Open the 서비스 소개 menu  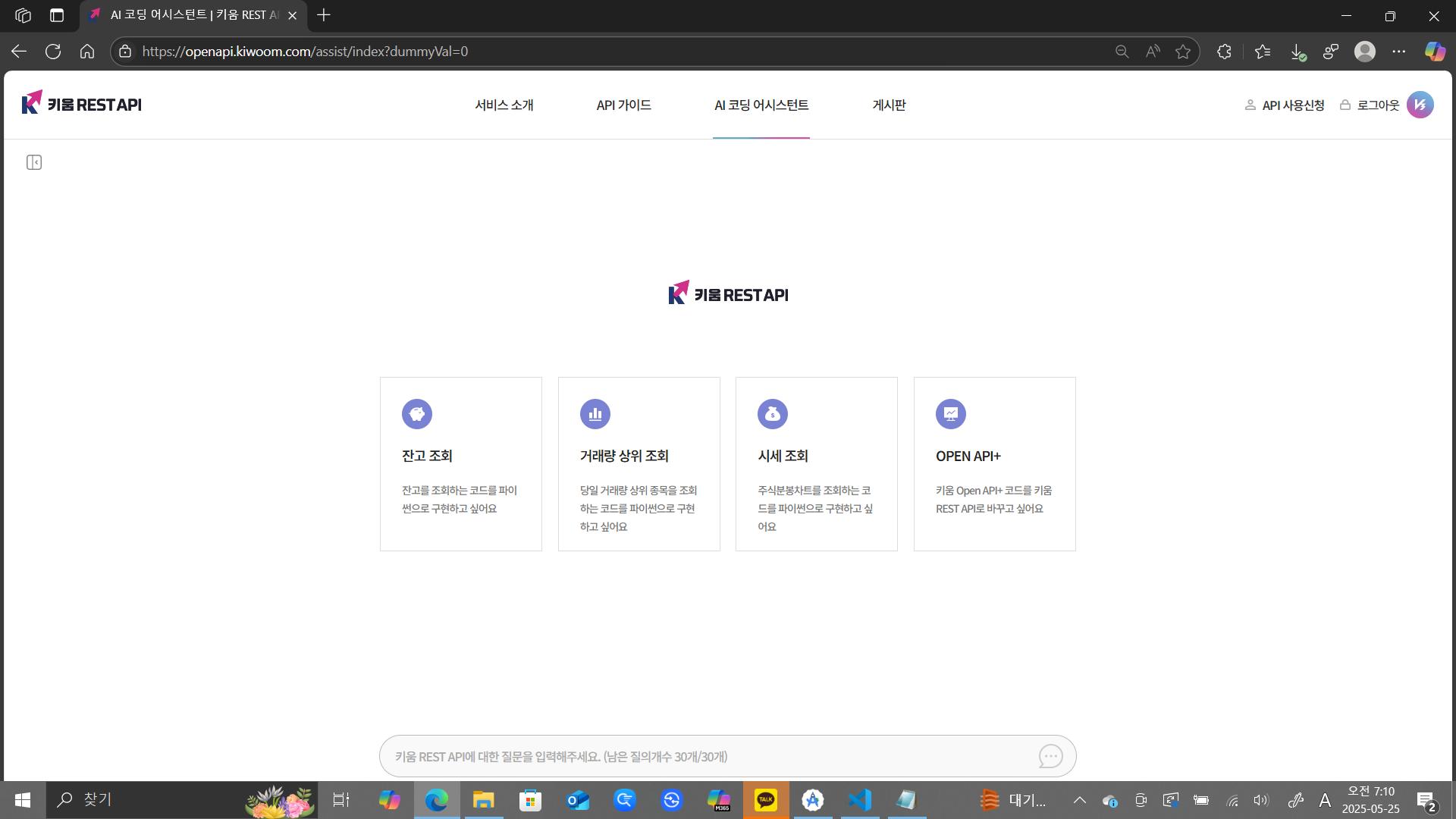[x=504, y=105]
